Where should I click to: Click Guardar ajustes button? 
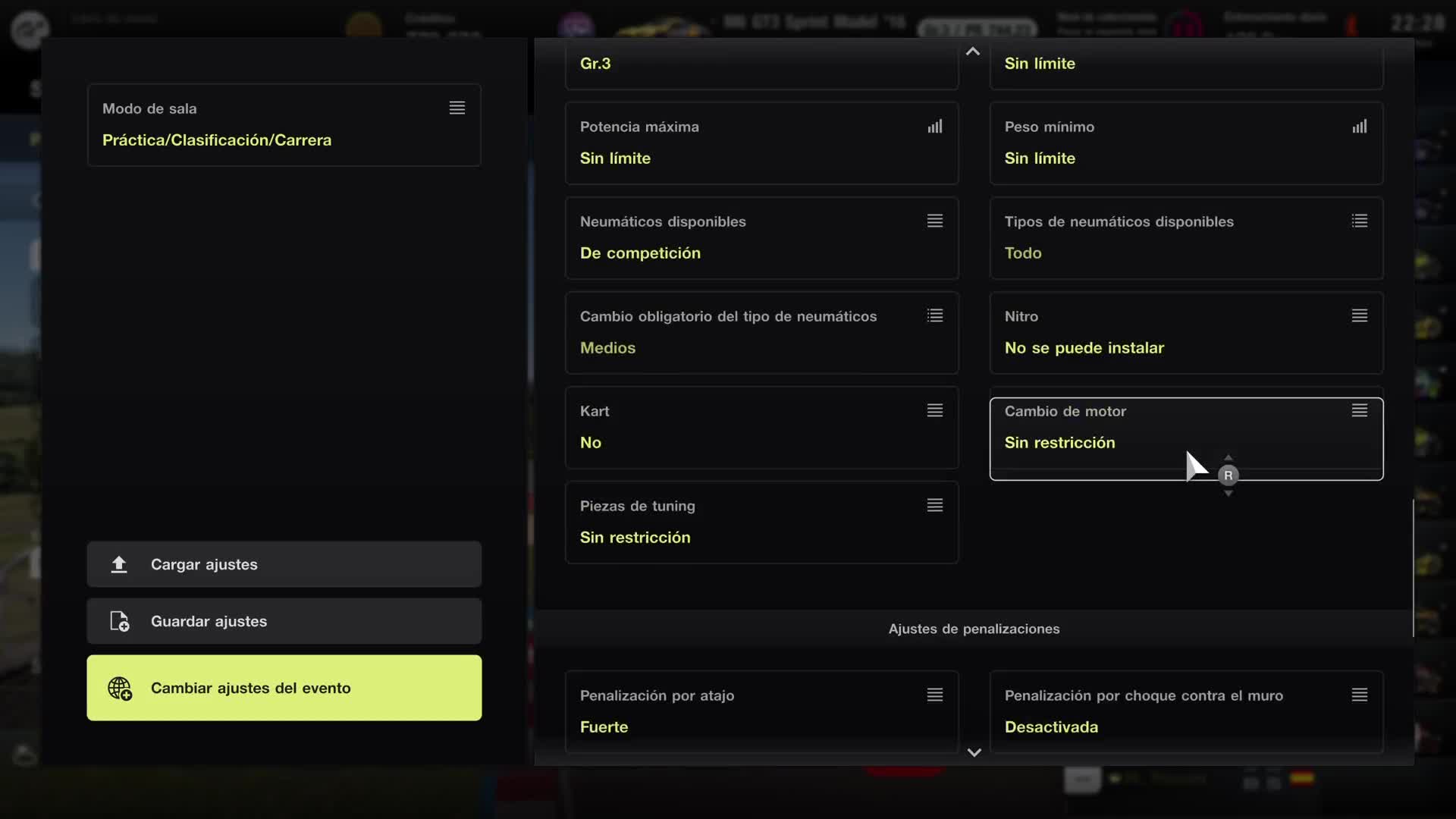pos(284,621)
